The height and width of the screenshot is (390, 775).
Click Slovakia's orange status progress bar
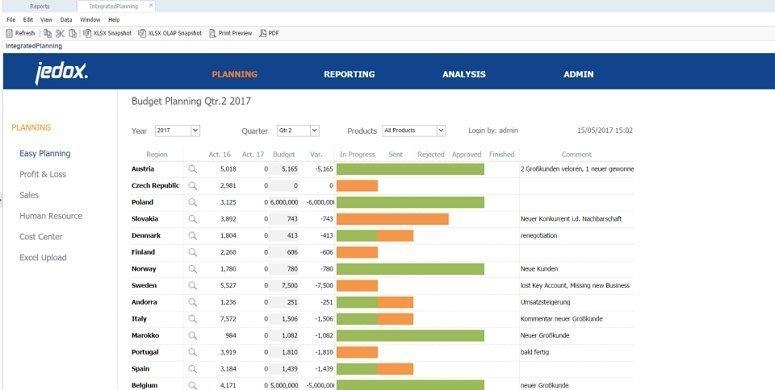click(392, 219)
